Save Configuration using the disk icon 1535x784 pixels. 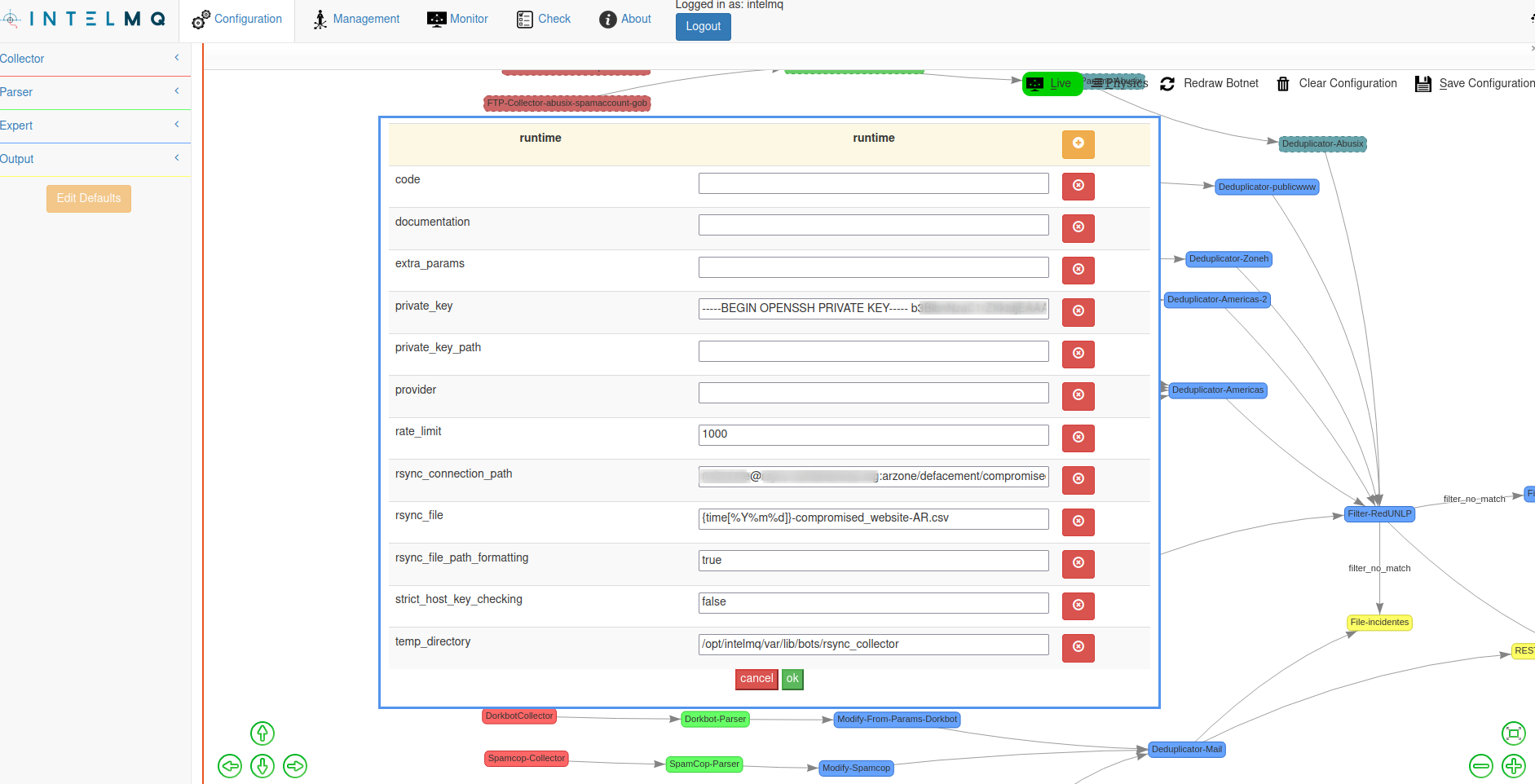(1423, 83)
